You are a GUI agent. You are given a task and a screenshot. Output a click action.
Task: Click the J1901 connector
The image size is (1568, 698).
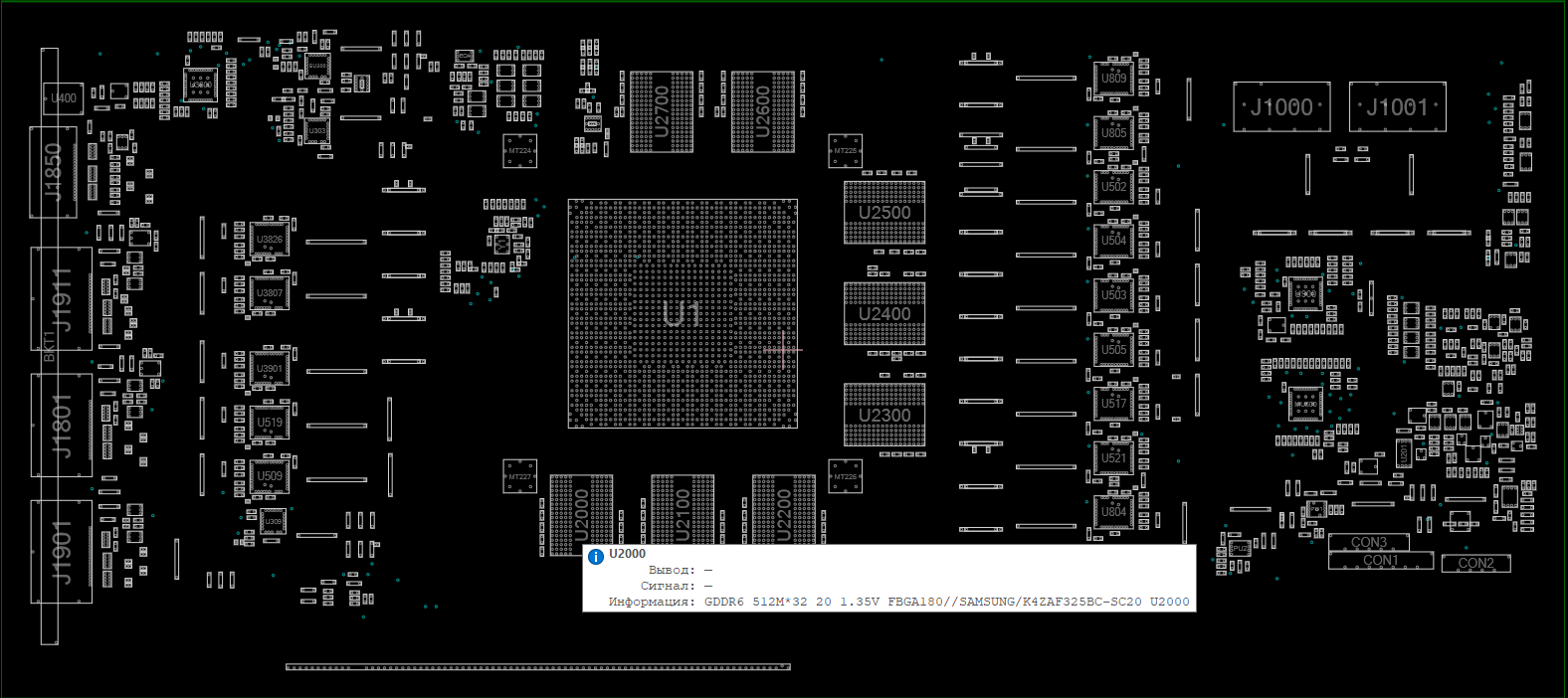(x=62, y=552)
